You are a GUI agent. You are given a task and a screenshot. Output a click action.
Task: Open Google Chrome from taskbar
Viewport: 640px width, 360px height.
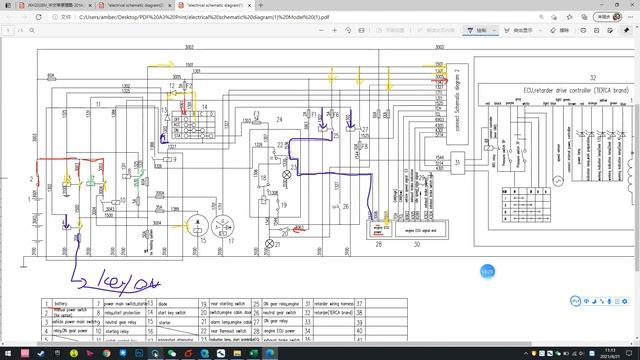click(x=106, y=353)
